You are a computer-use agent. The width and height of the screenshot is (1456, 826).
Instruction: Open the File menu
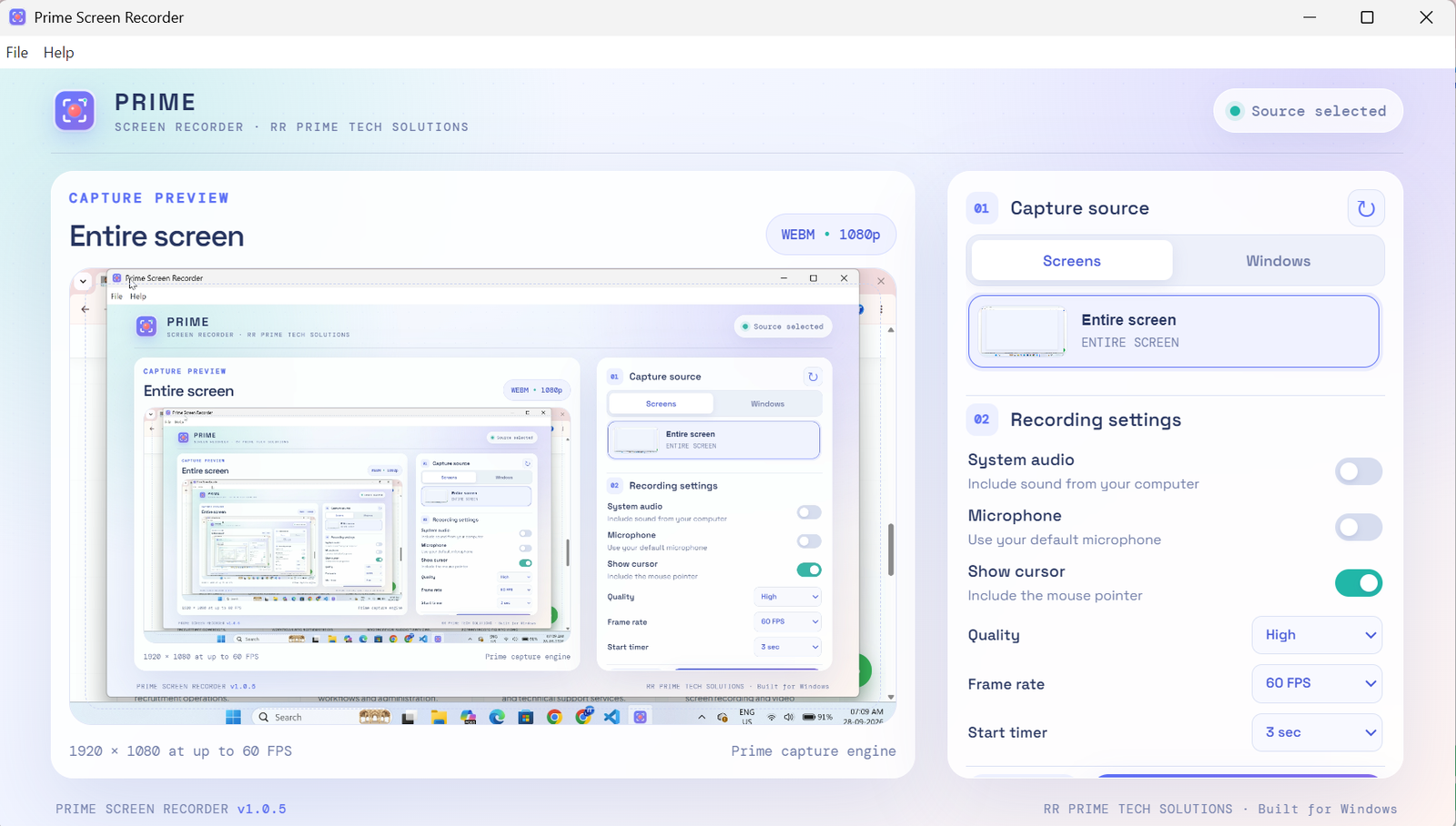click(x=17, y=53)
